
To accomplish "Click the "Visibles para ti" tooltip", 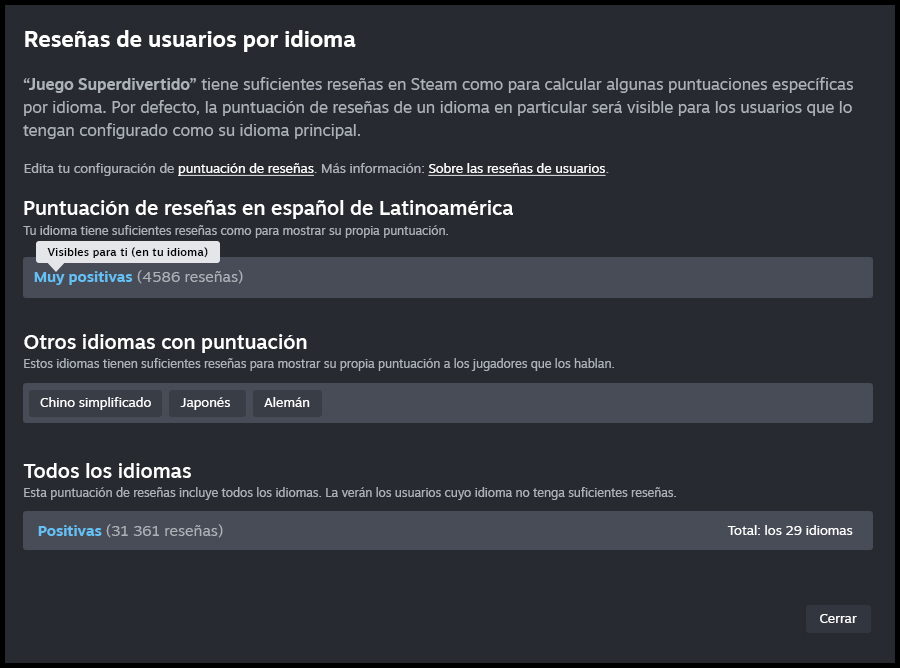I will pyautogui.click(x=127, y=252).
